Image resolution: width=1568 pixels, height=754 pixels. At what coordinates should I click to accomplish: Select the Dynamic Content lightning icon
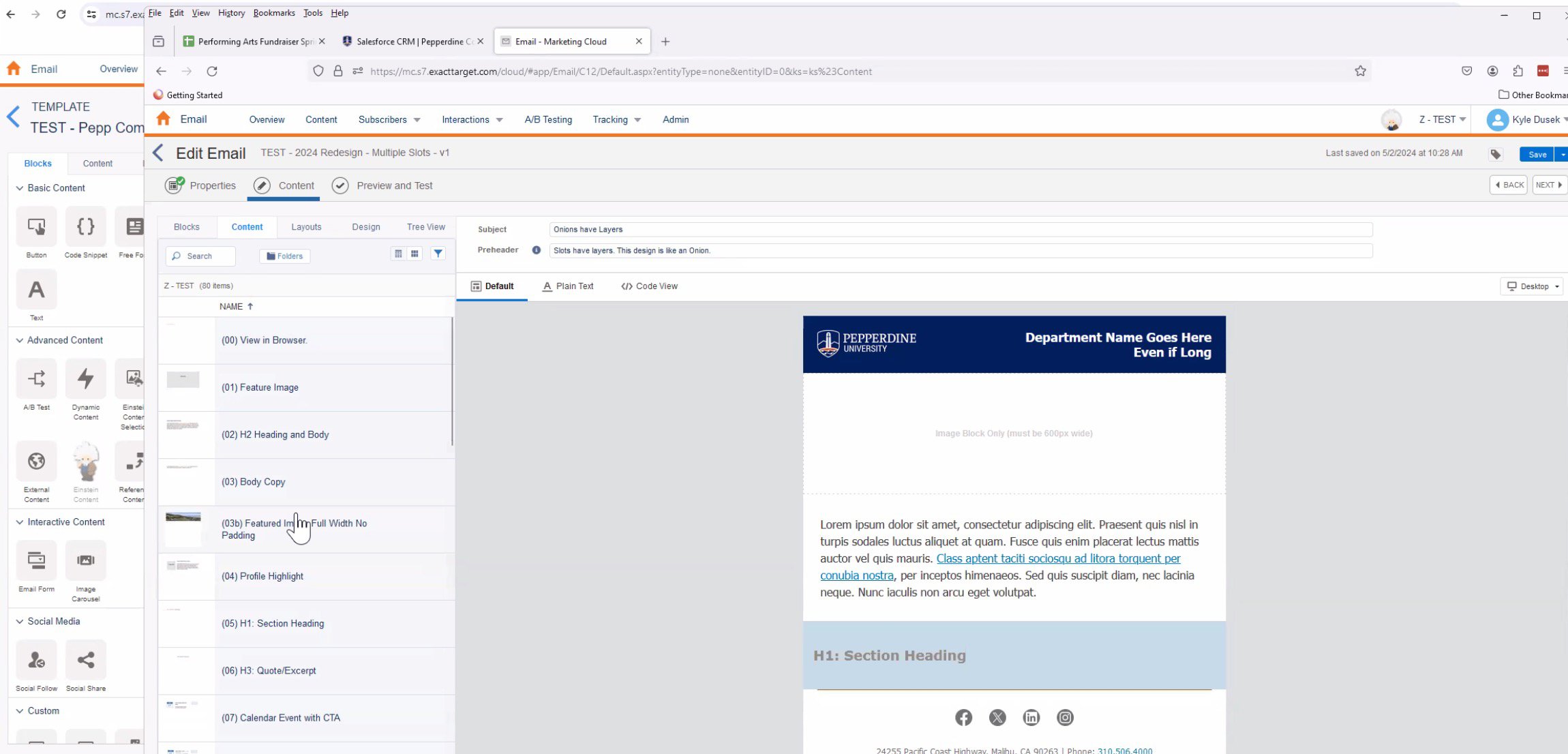[x=86, y=378]
